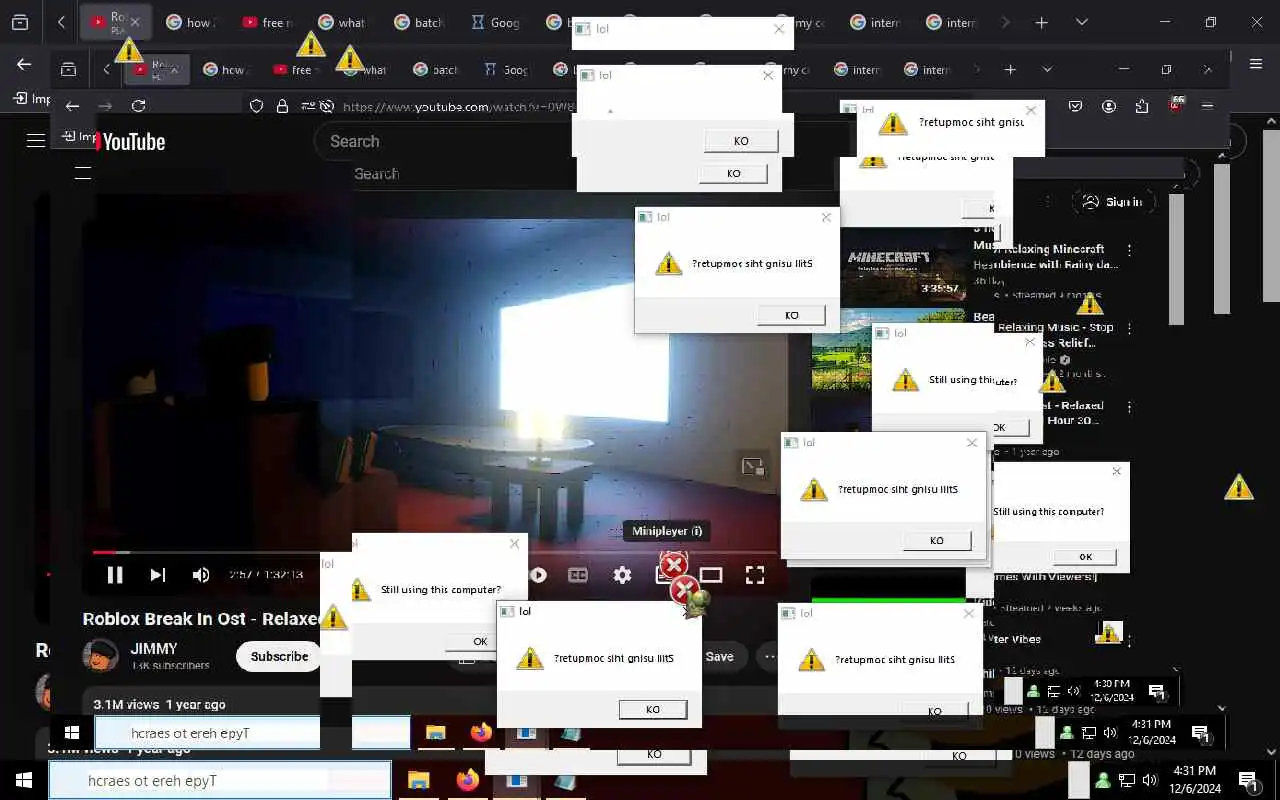Open player settings gear
Image resolution: width=1280 pixels, height=800 pixels.
[622, 575]
